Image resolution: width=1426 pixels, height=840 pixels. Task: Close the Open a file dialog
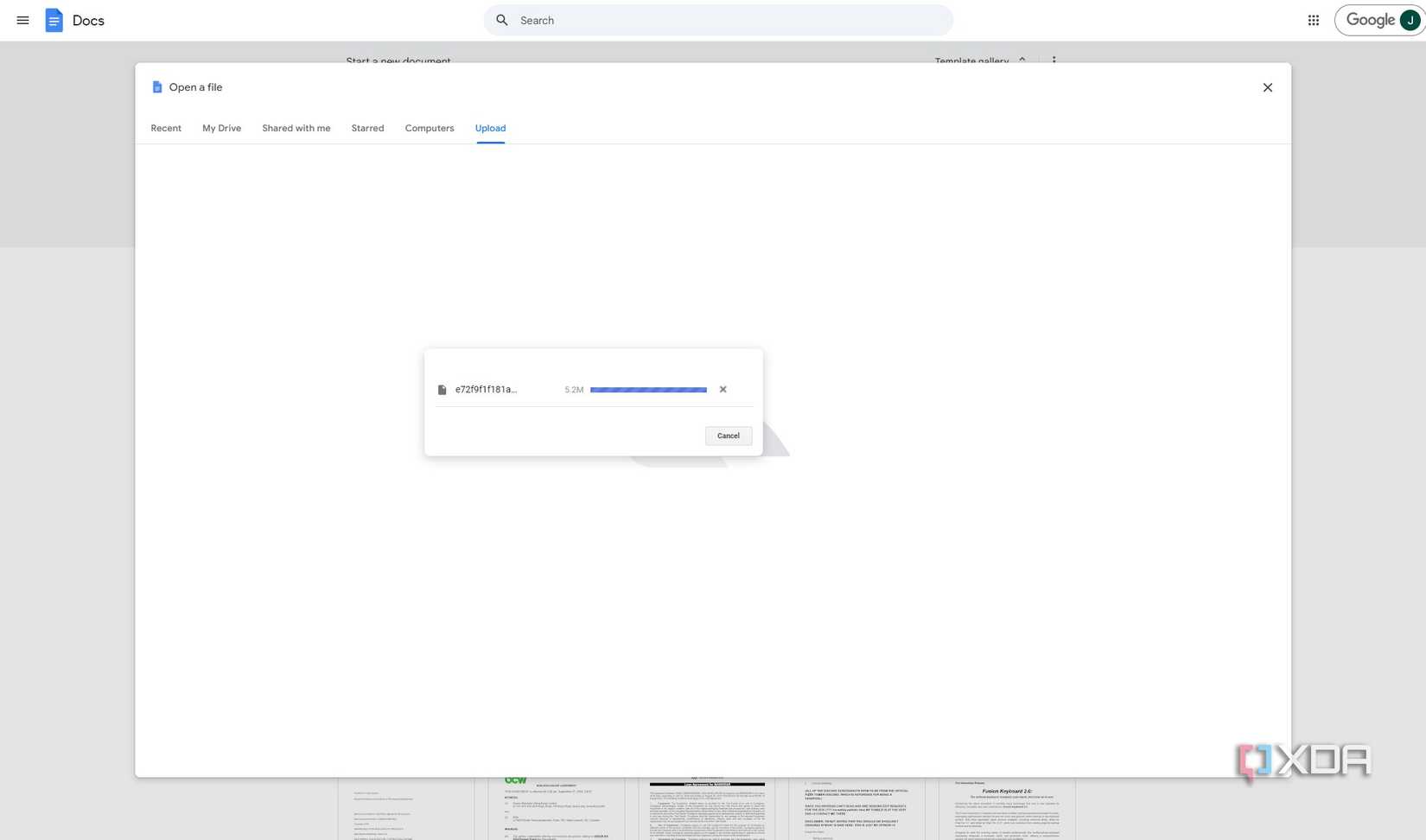click(x=1268, y=87)
